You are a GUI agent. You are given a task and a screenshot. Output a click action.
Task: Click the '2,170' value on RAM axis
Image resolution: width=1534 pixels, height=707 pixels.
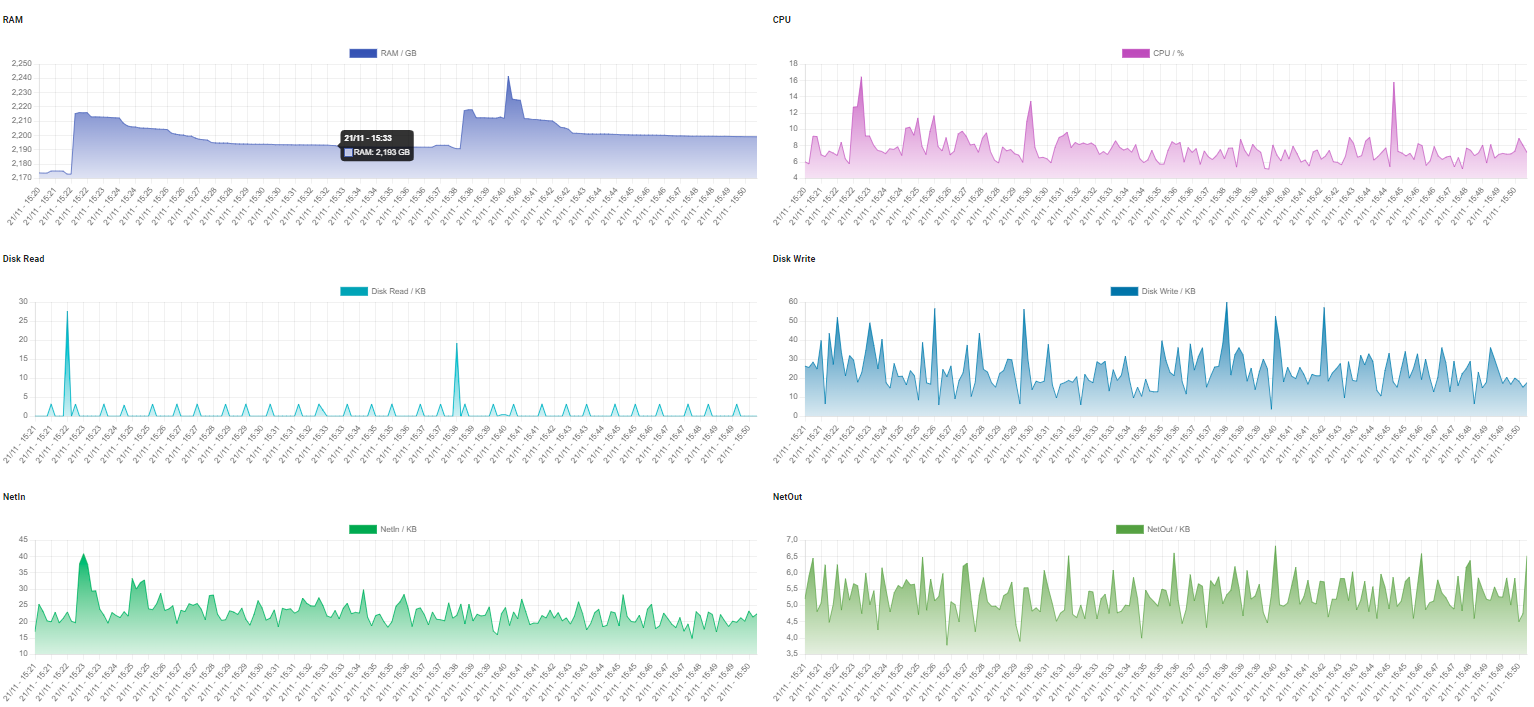click(21, 178)
